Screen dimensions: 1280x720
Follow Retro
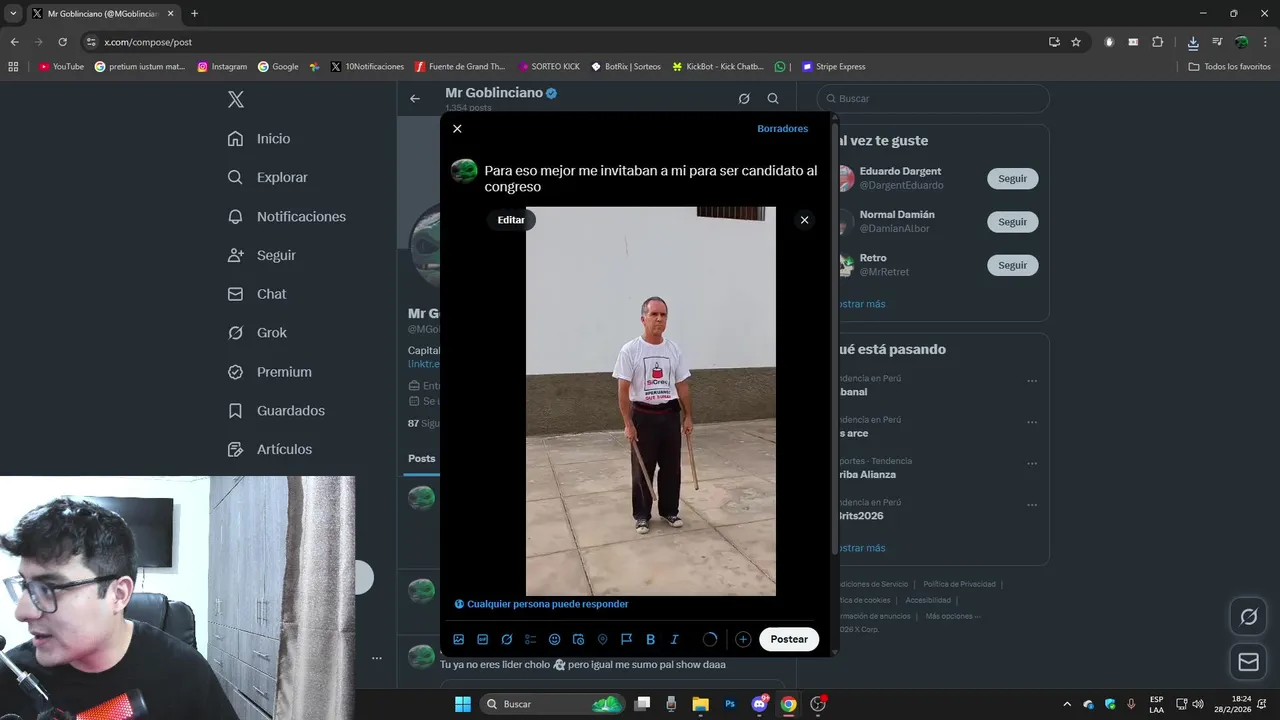tap(1012, 265)
